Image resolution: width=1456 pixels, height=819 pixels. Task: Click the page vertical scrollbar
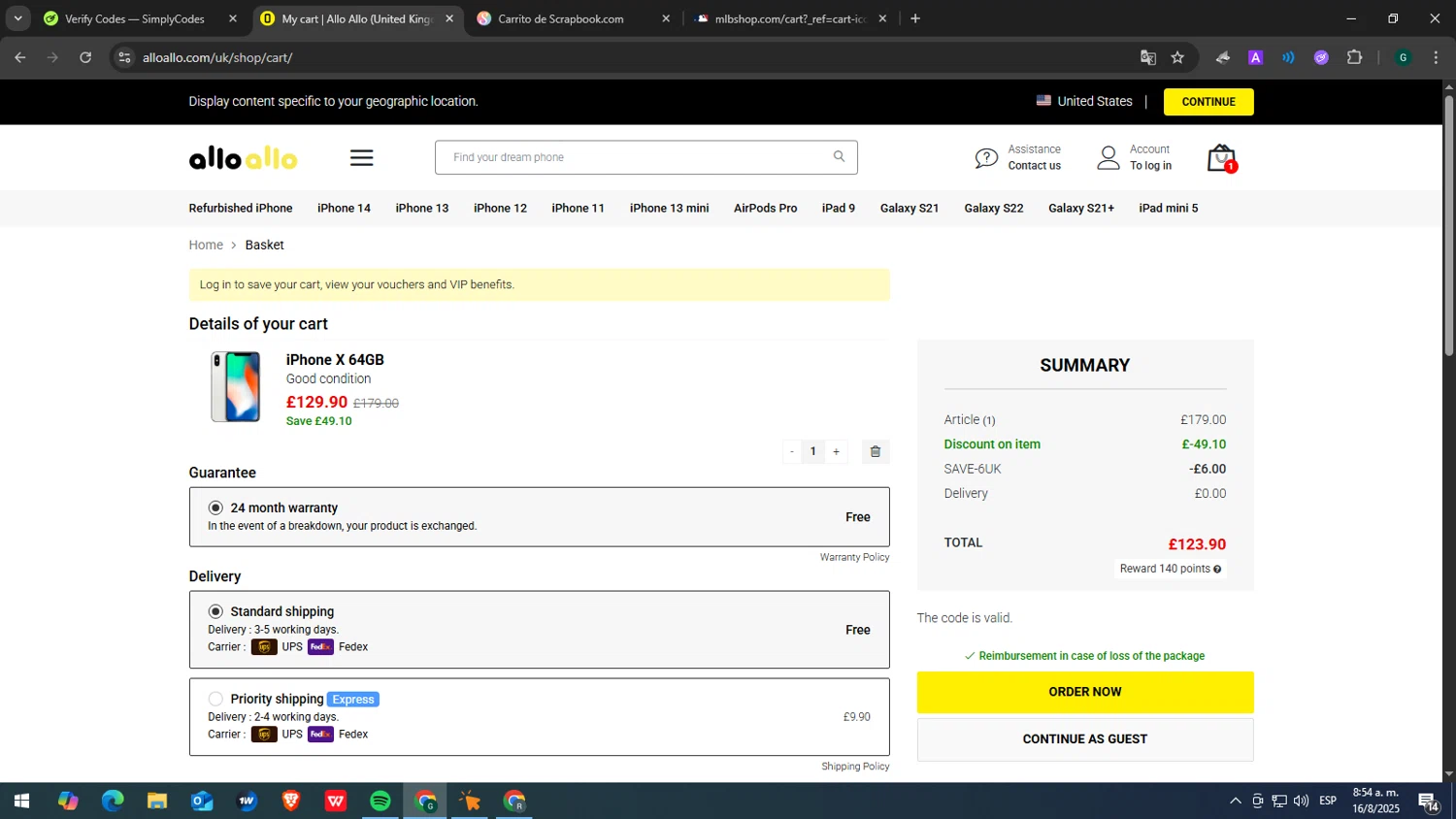[x=1449, y=223]
